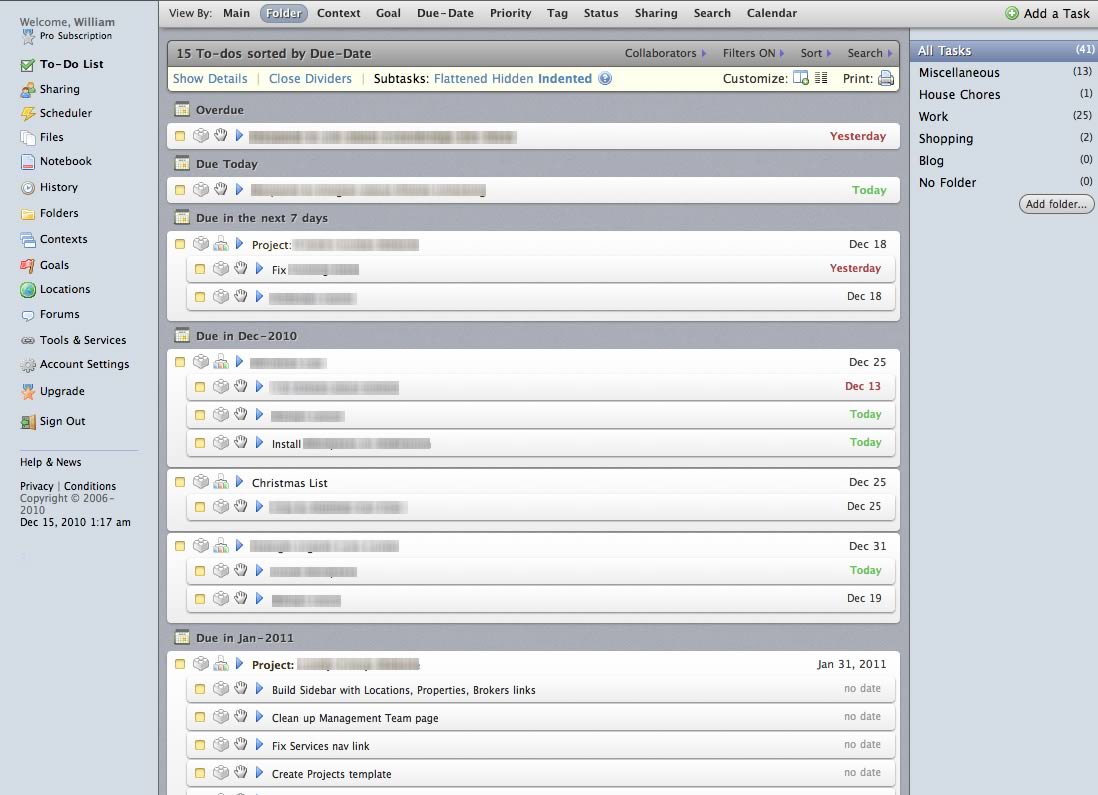Screen dimensions: 1098x795
Task: Click the Print printer icon
Action: 885,79
